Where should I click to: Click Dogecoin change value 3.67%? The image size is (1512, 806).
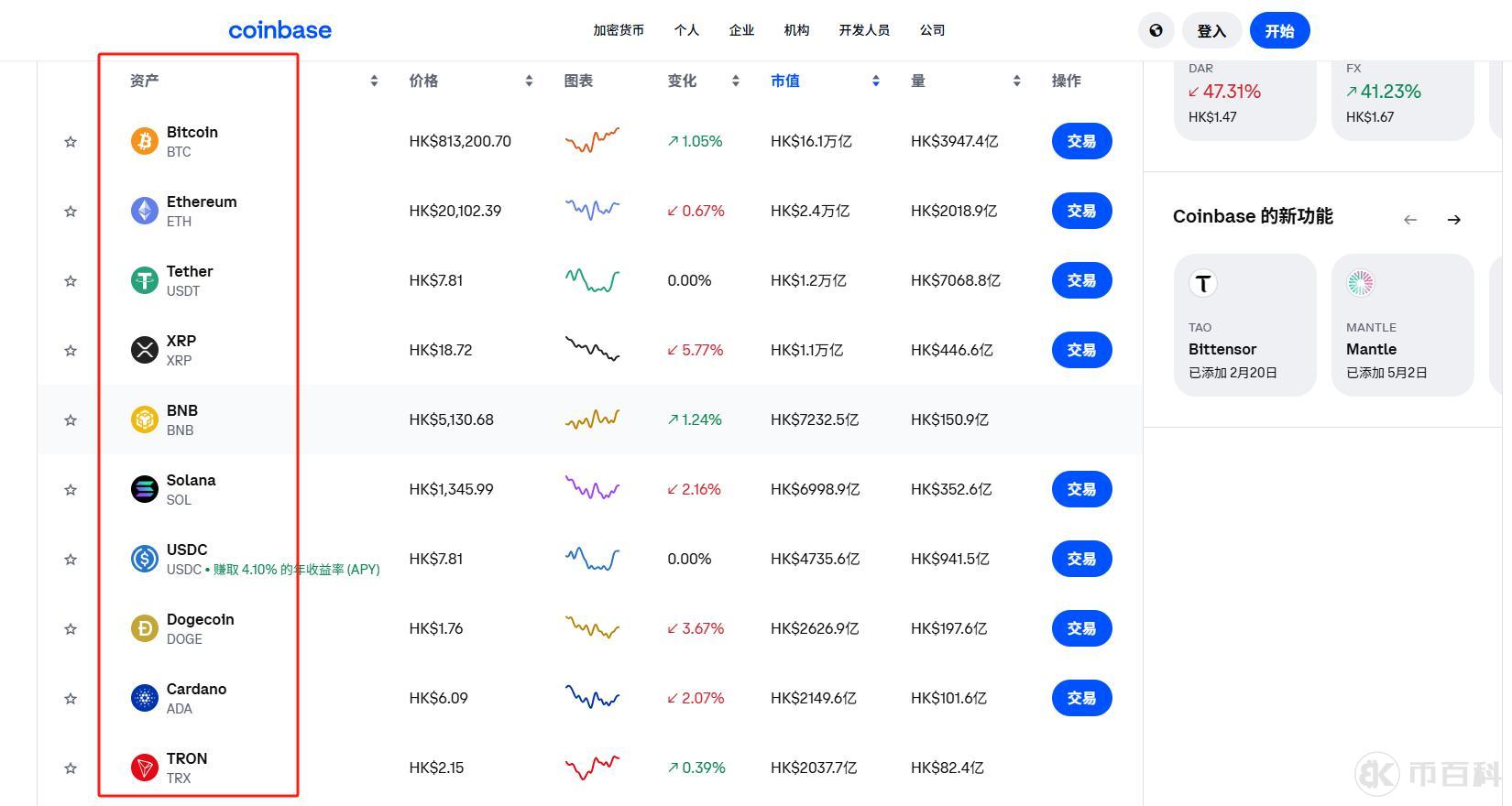pyautogui.click(x=696, y=628)
